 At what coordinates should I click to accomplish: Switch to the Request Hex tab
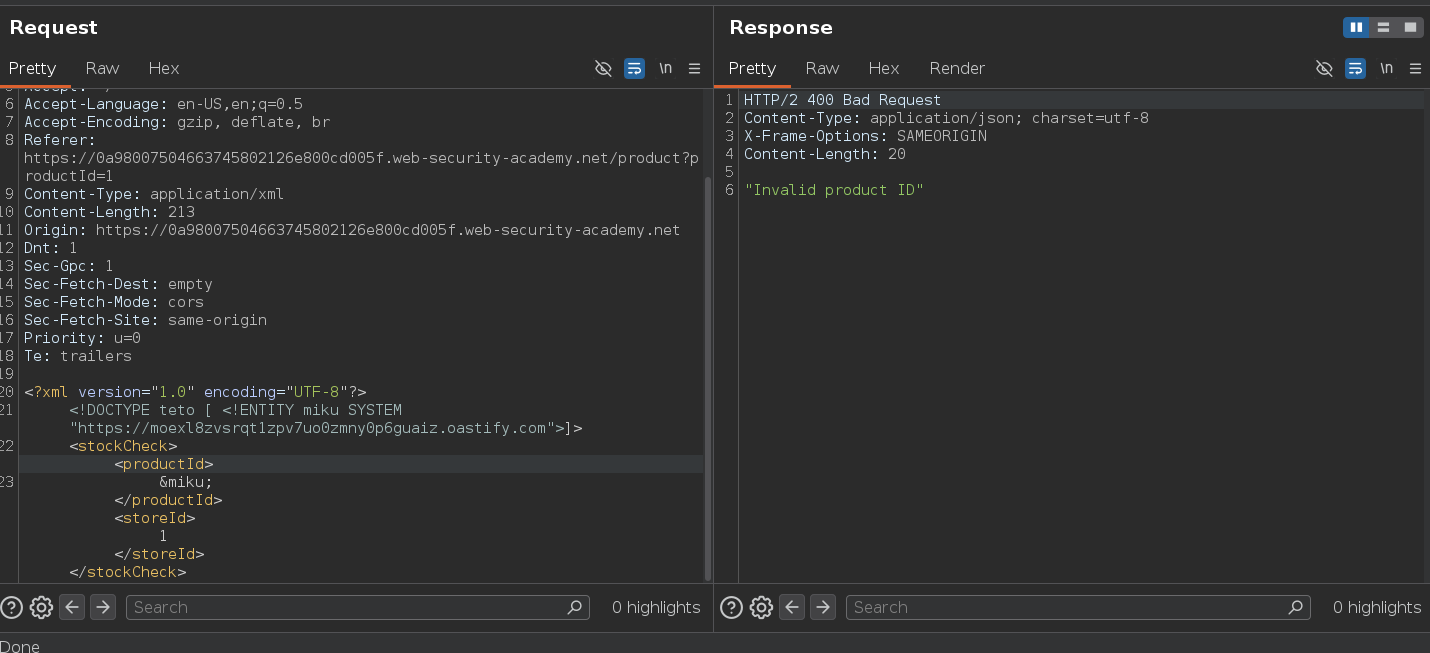coord(164,68)
